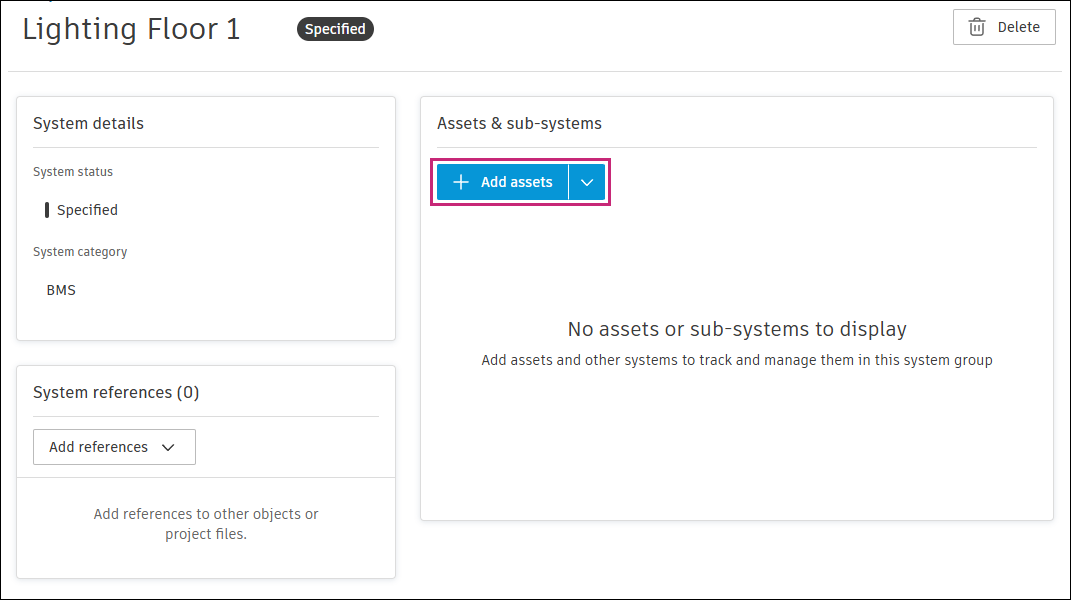Click the System references (0) heading

[116, 392]
